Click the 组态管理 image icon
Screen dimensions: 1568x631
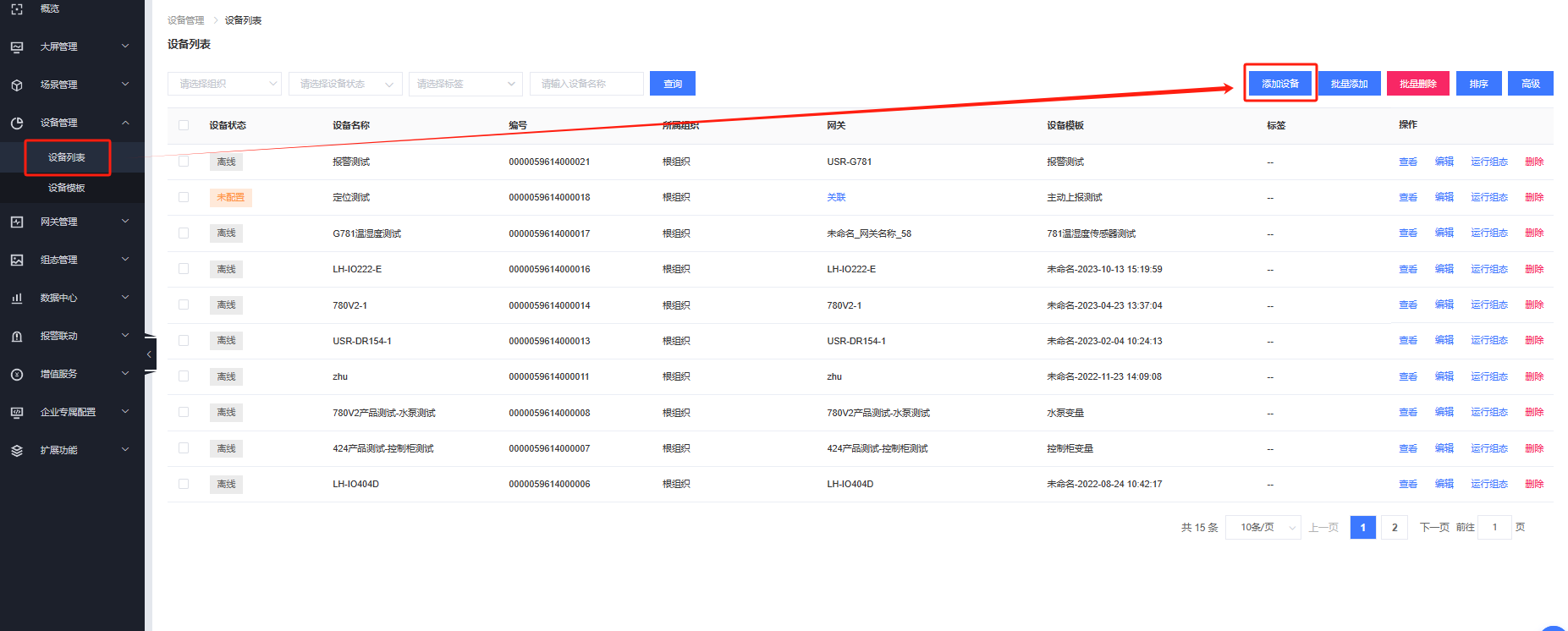click(17, 260)
